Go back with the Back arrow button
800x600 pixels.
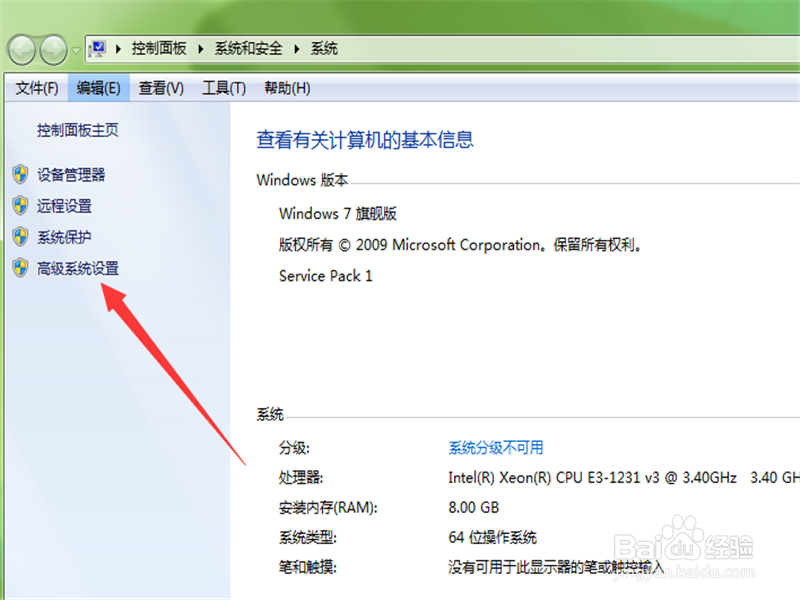tap(21, 50)
